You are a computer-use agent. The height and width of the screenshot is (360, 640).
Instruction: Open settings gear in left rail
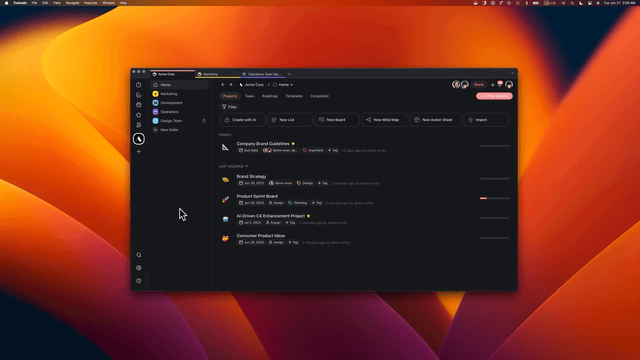pos(139,268)
